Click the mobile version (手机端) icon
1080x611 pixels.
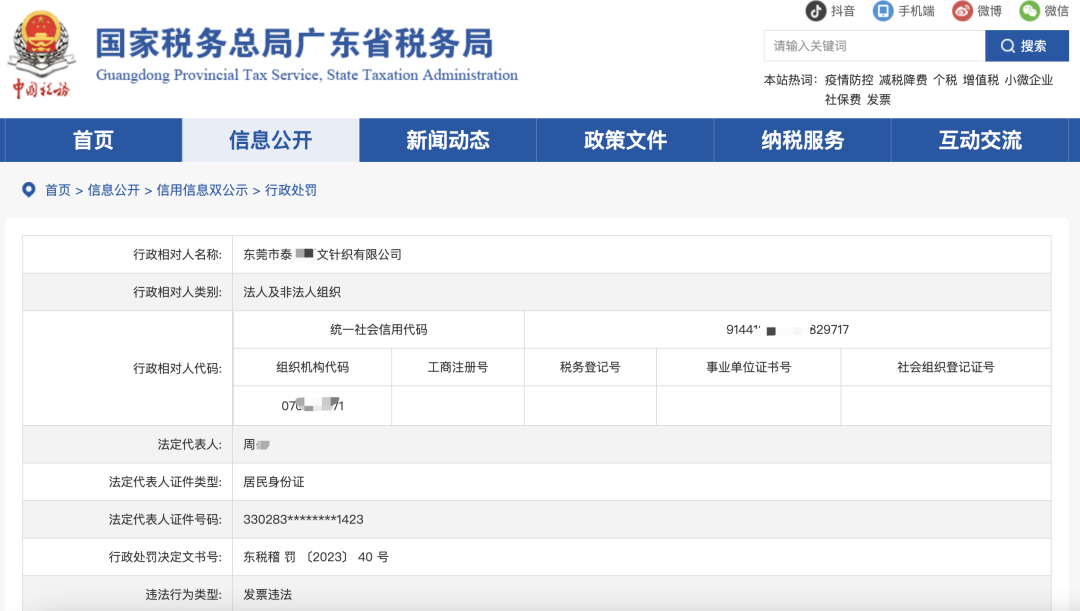pos(882,11)
